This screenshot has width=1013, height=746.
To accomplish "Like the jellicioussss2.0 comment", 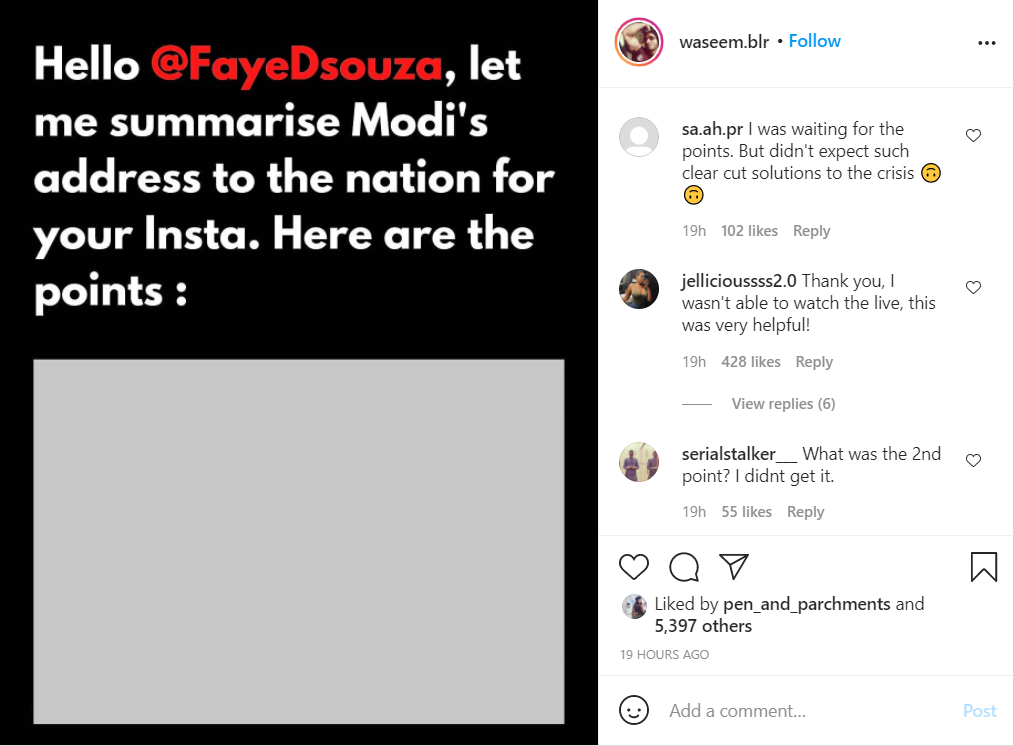I will [x=973, y=288].
